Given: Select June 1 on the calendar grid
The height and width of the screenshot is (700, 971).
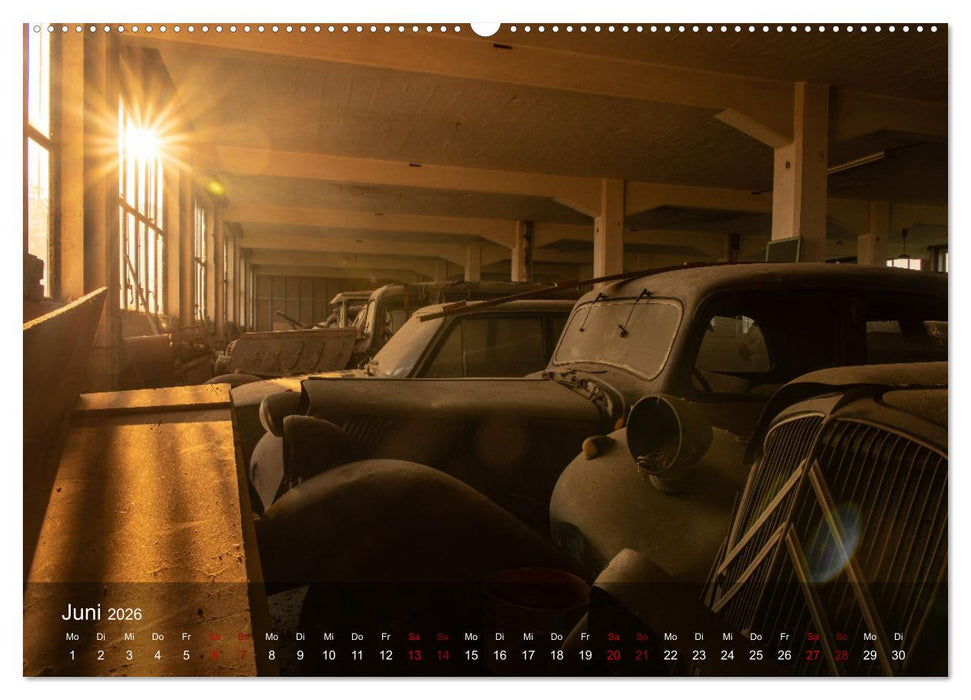Looking at the screenshot, I should tap(70, 652).
